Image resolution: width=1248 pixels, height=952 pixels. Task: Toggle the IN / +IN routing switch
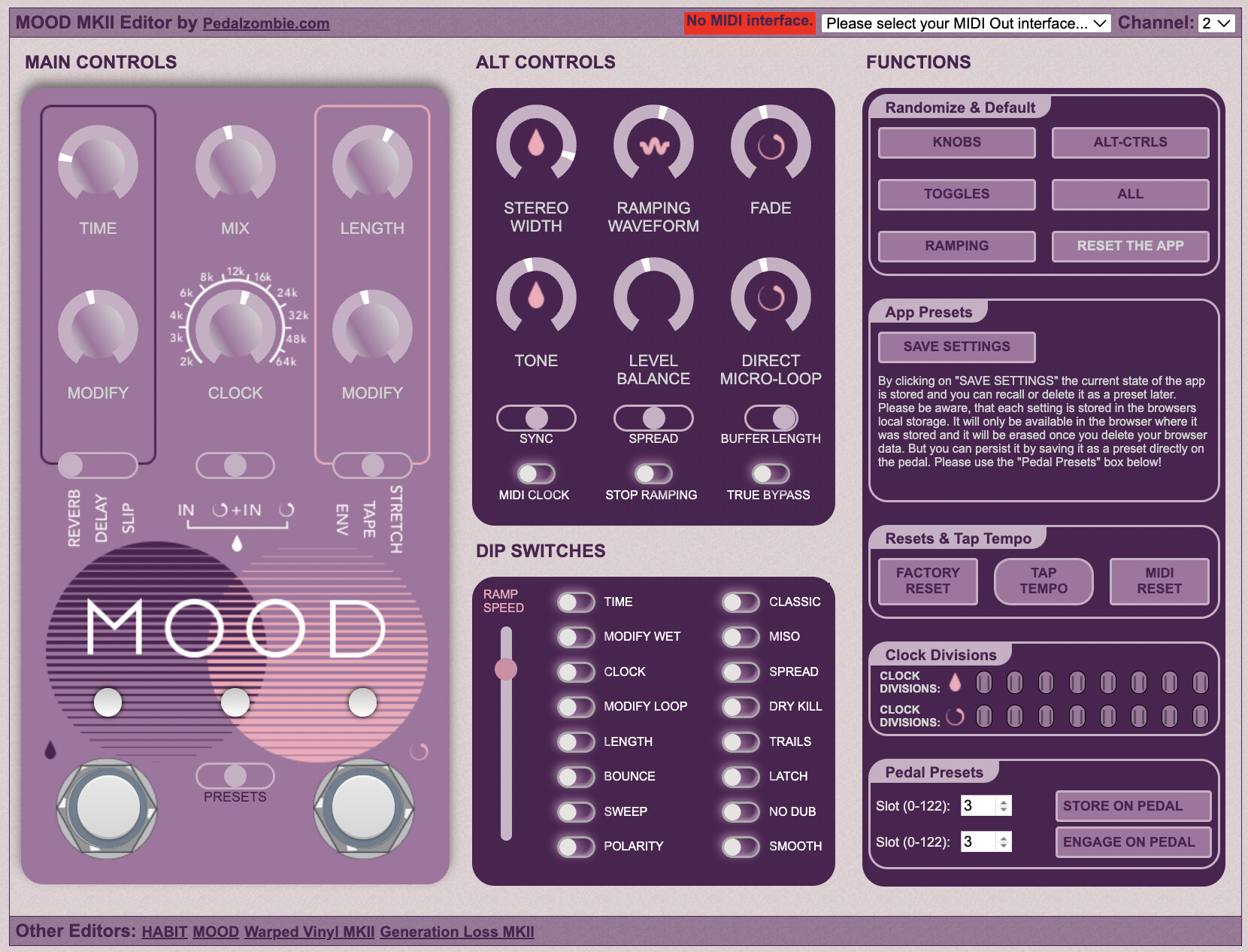235,465
